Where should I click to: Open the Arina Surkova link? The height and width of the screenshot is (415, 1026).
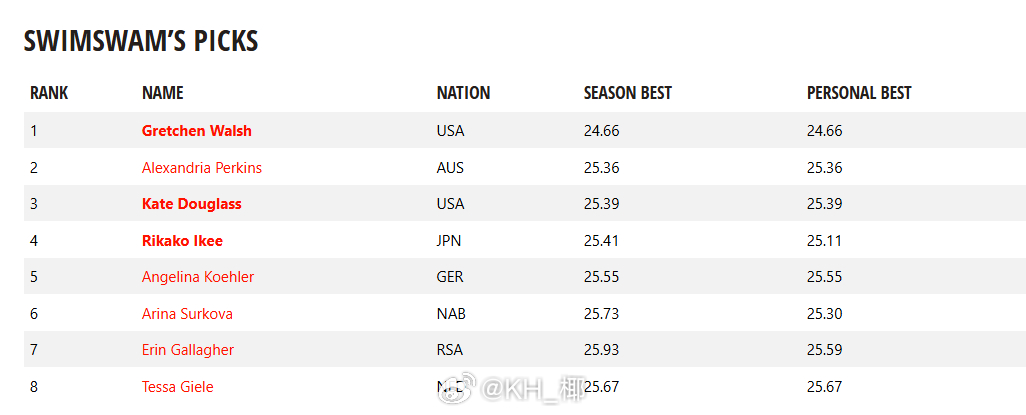pos(187,314)
